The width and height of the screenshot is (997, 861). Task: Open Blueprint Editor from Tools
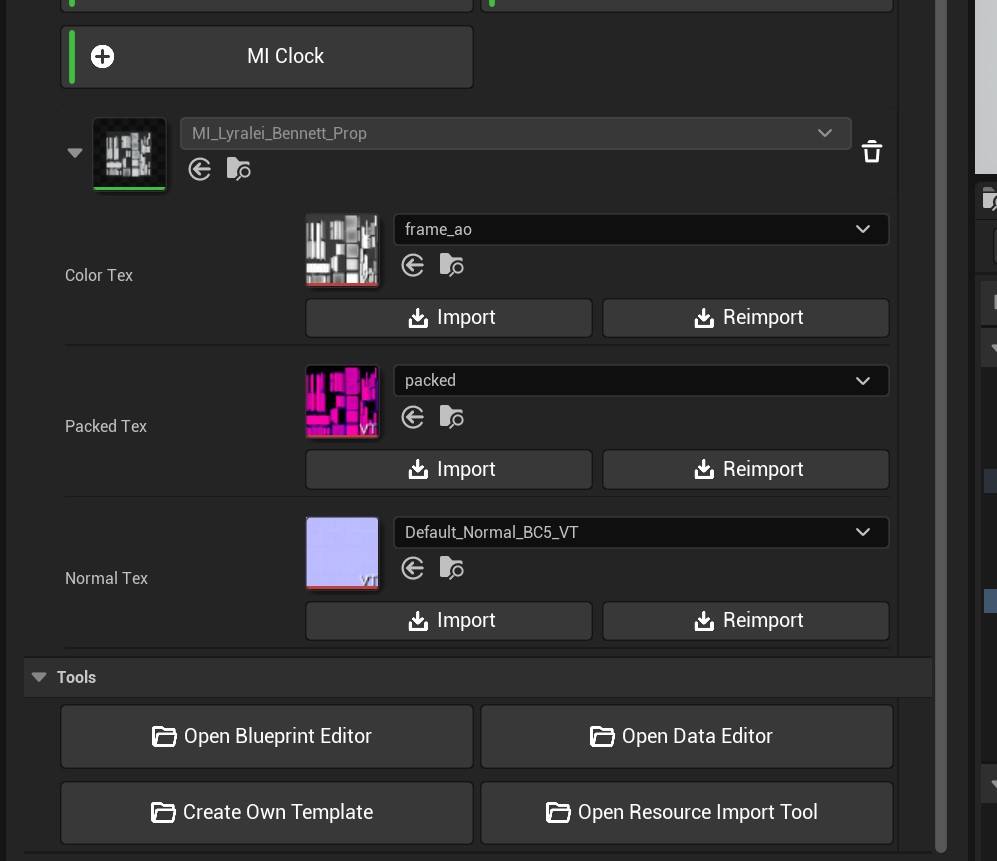coord(267,736)
